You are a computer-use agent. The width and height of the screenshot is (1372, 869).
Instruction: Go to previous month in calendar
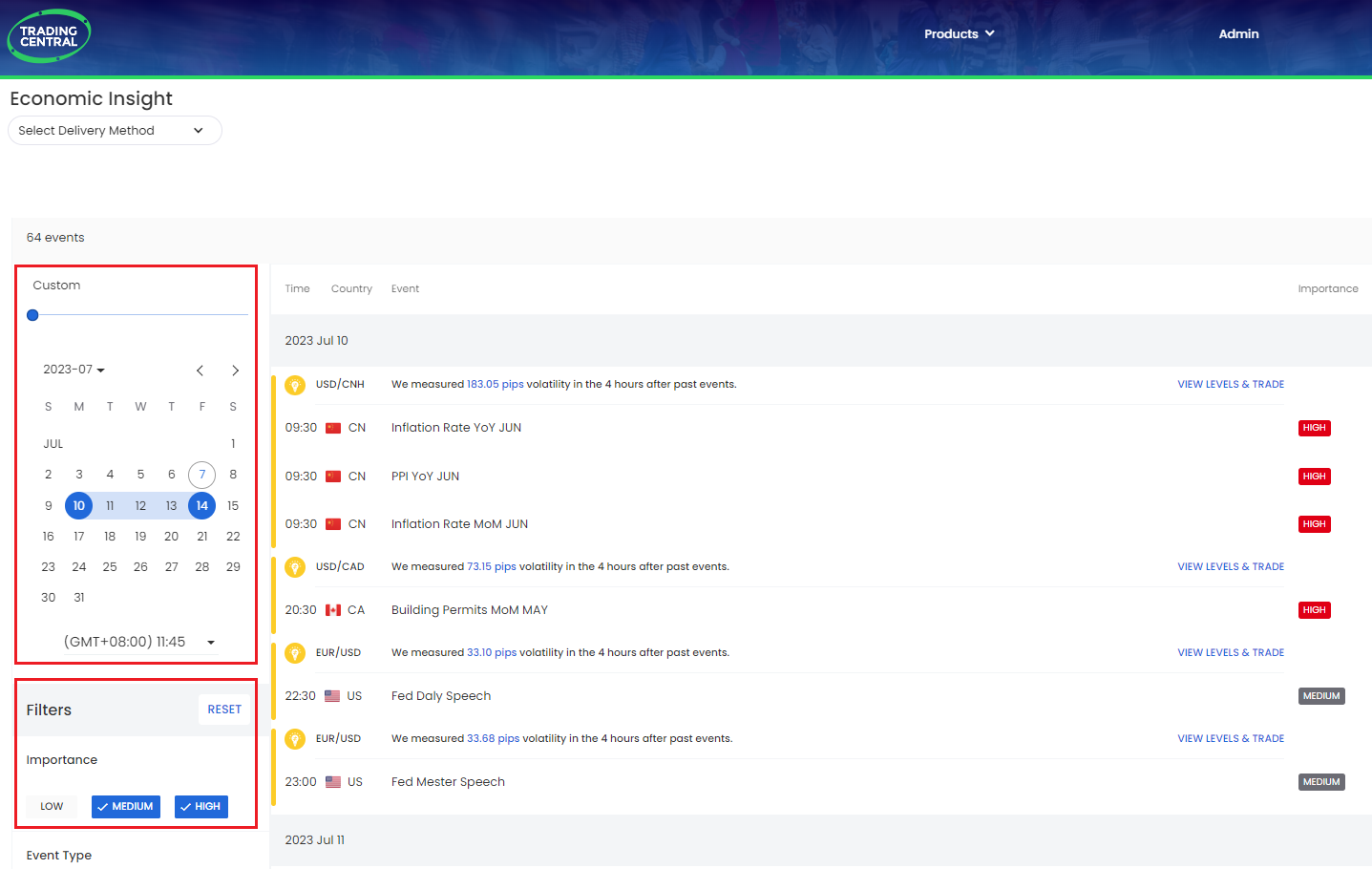pos(200,371)
